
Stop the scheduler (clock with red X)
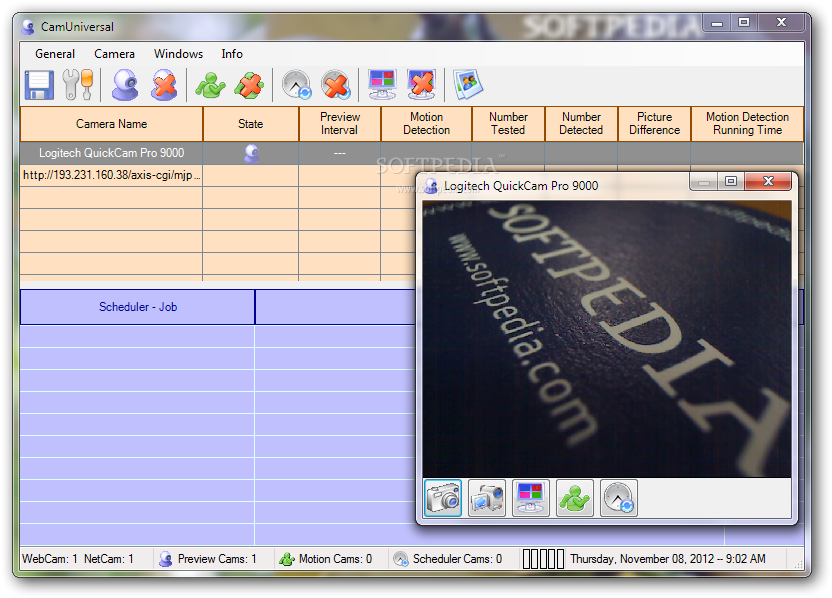click(336, 85)
